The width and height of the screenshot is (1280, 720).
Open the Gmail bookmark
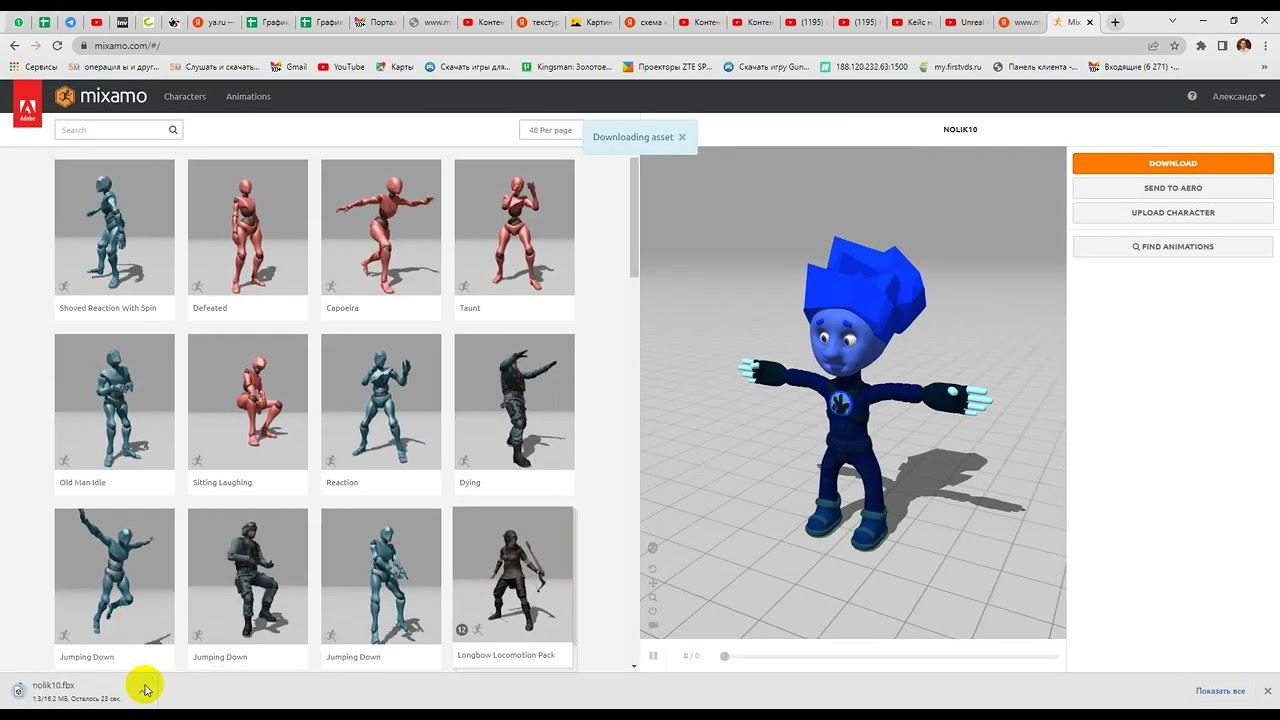tap(289, 67)
